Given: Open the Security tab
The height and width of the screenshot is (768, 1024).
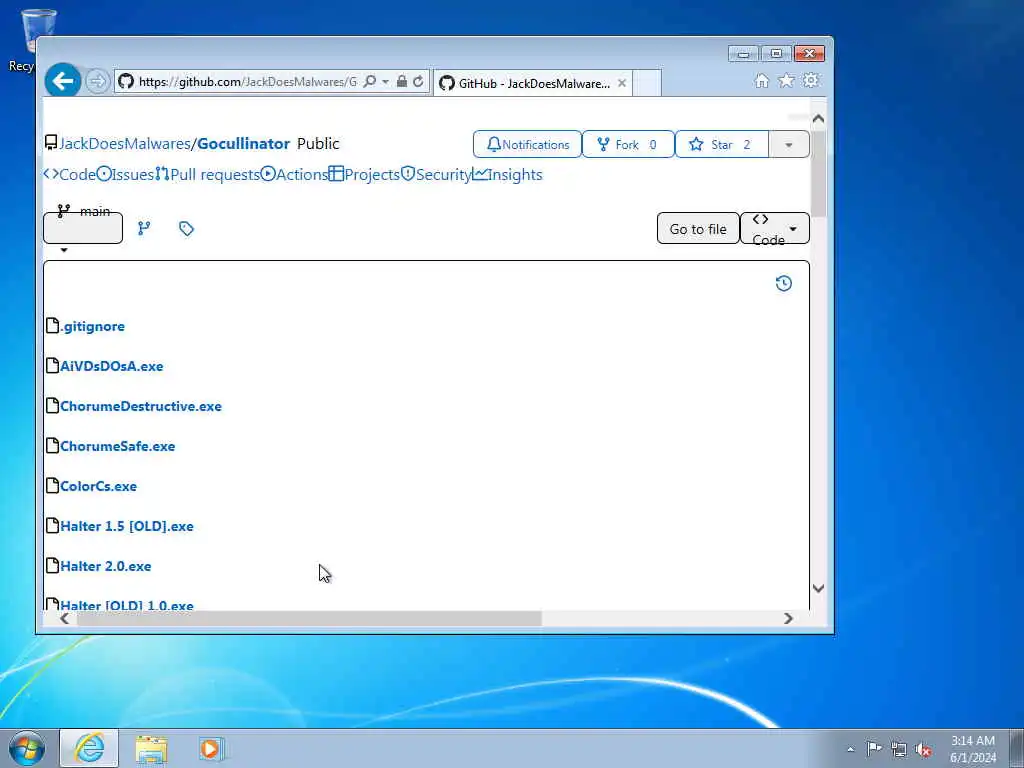Looking at the screenshot, I should (x=436, y=174).
